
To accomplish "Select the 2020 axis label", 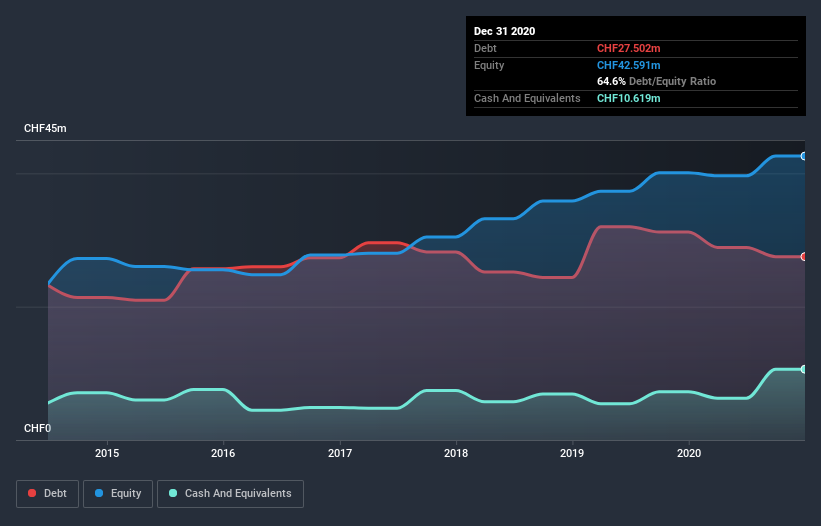I will (x=689, y=453).
